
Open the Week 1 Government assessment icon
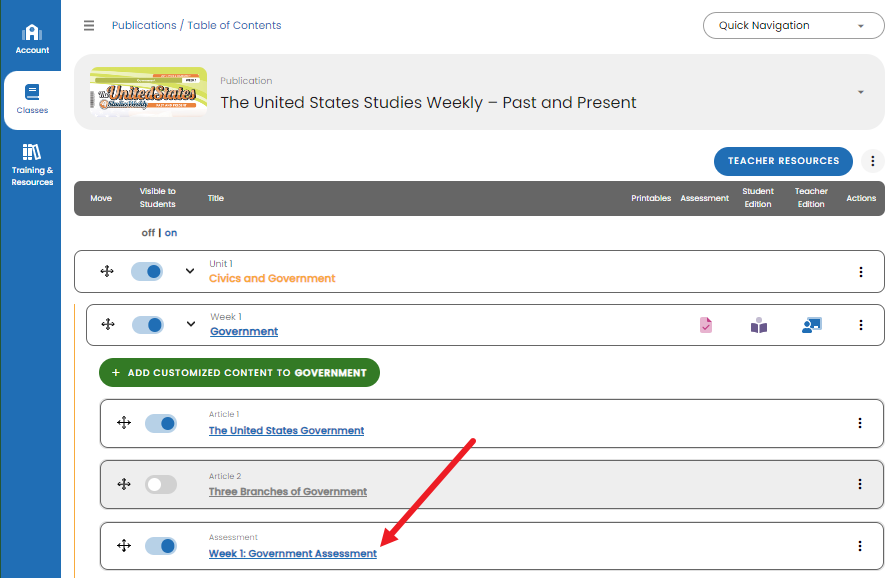coord(706,325)
